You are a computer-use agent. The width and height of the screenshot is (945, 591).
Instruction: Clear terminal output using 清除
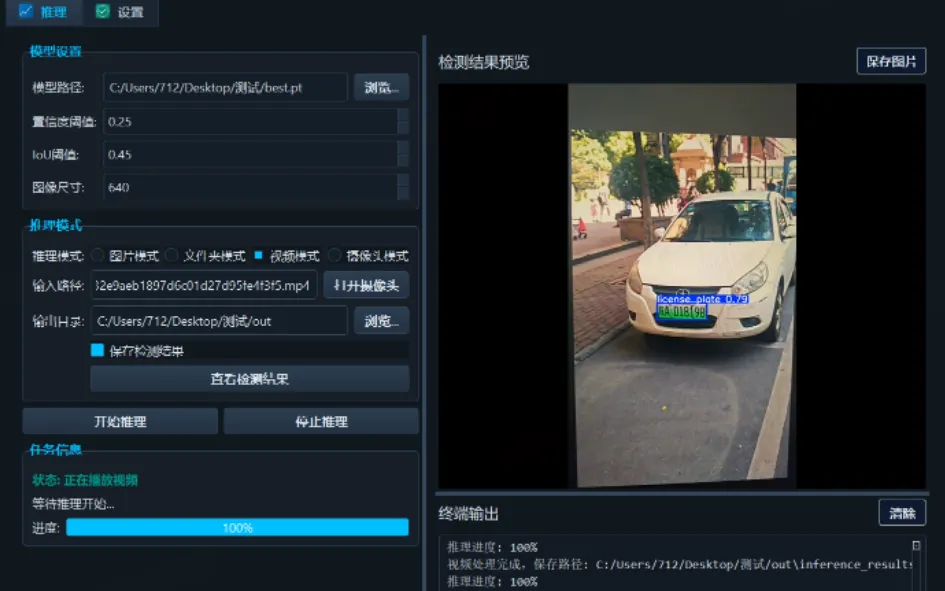[901, 512]
